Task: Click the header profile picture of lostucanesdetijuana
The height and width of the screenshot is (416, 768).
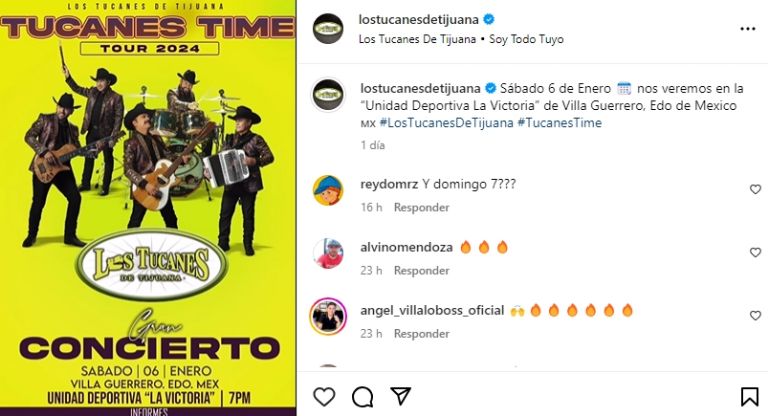Action: (328, 29)
